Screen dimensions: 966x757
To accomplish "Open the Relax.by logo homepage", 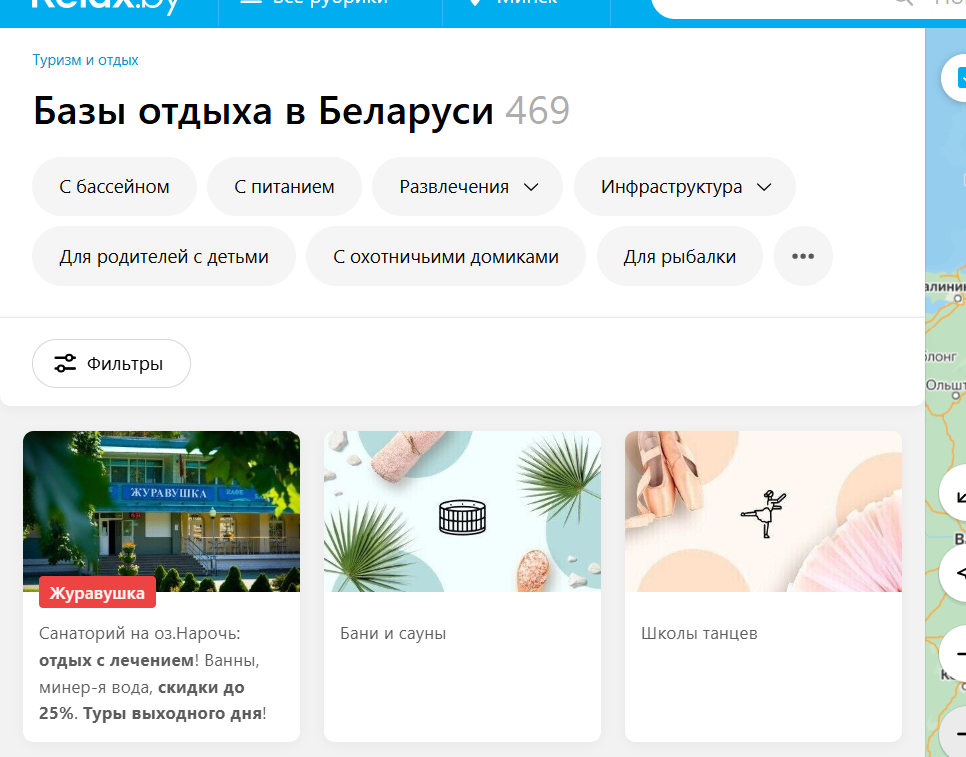I will (x=106, y=5).
